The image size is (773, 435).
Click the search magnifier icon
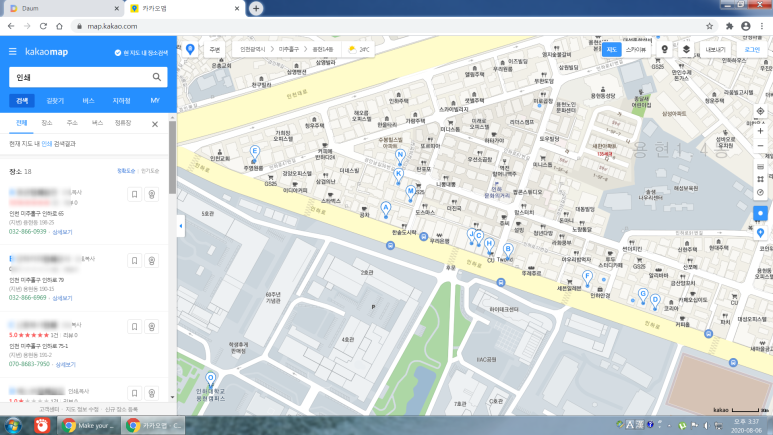click(x=156, y=77)
